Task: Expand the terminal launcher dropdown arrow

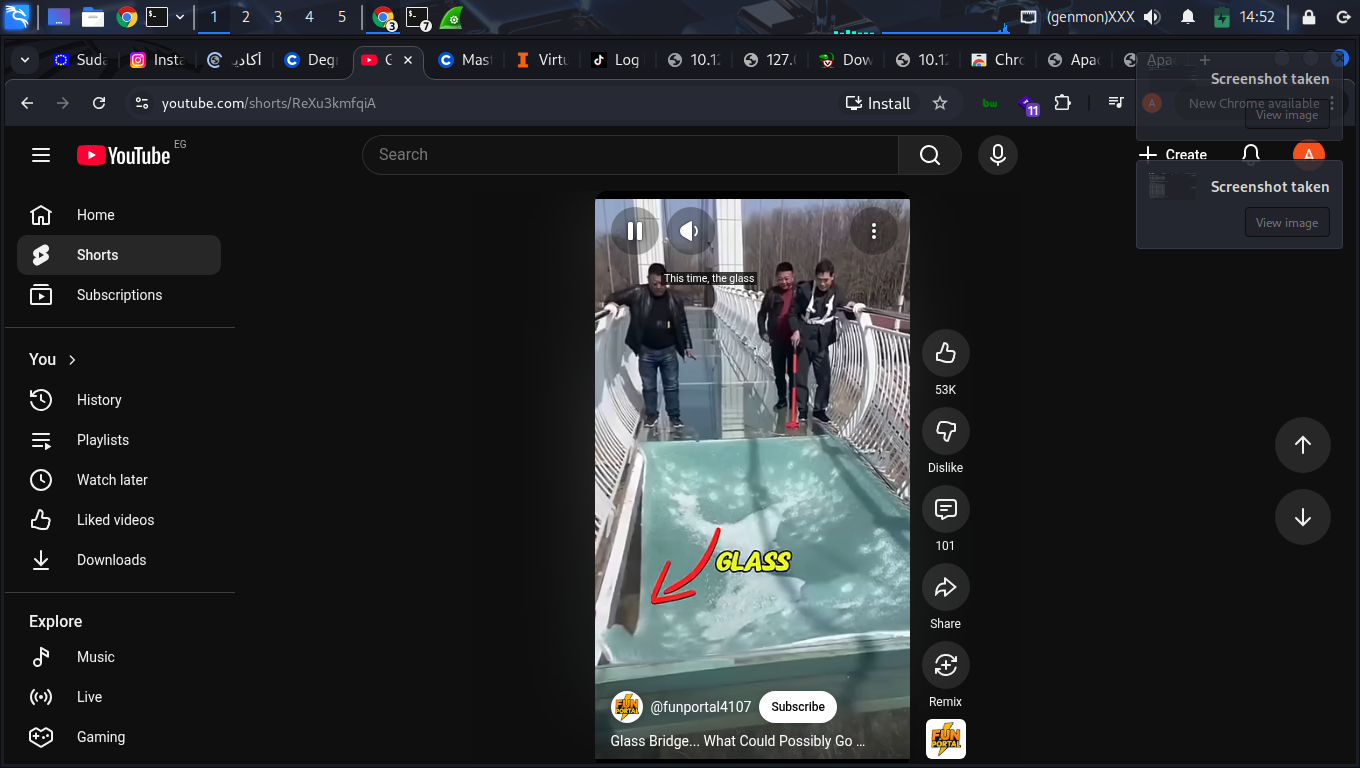Action: tap(180, 17)
